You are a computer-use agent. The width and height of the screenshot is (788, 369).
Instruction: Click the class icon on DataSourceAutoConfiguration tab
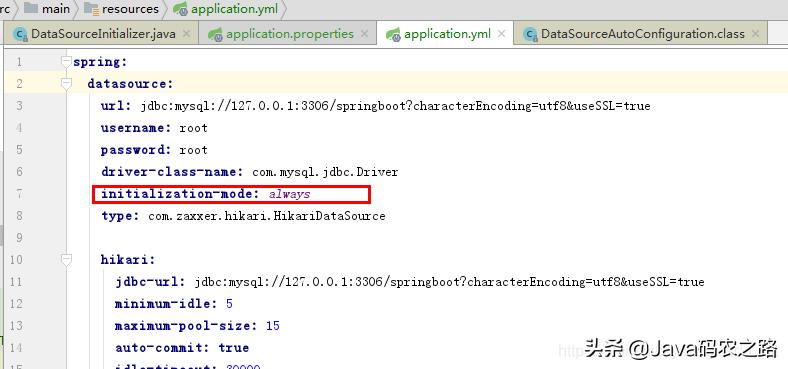530,35
